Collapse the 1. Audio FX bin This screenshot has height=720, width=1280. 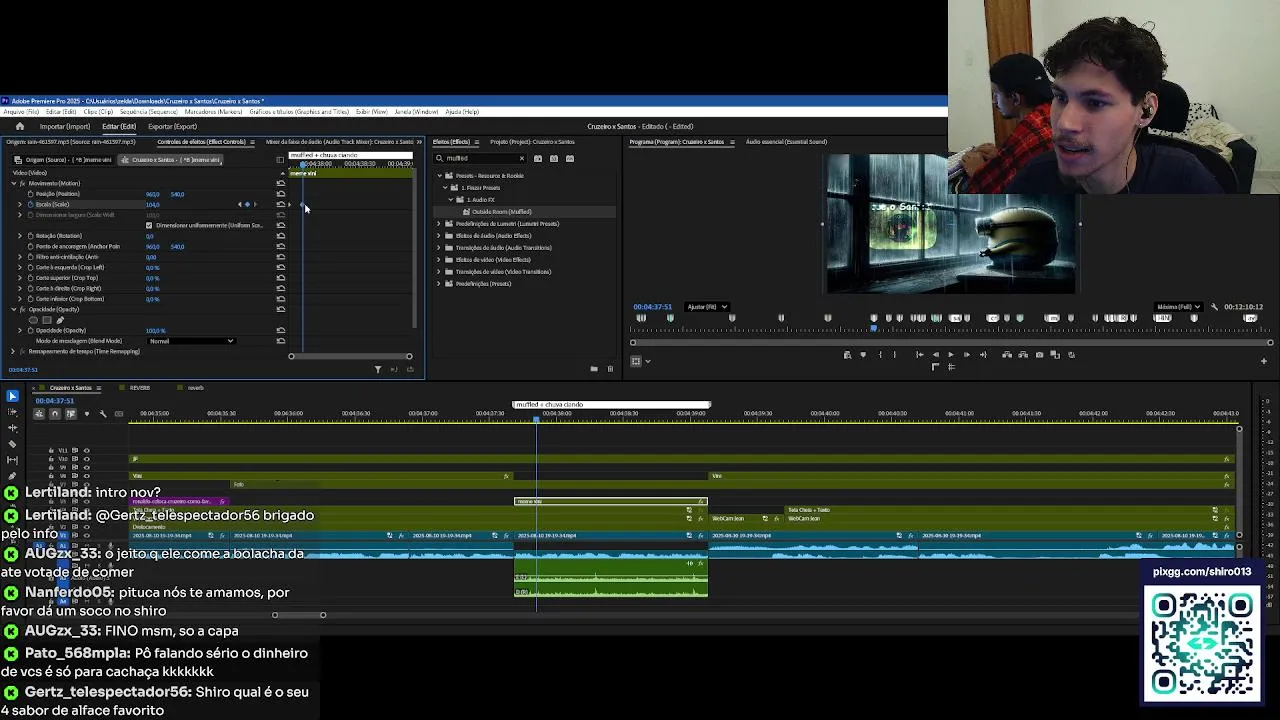pos(451,200)
